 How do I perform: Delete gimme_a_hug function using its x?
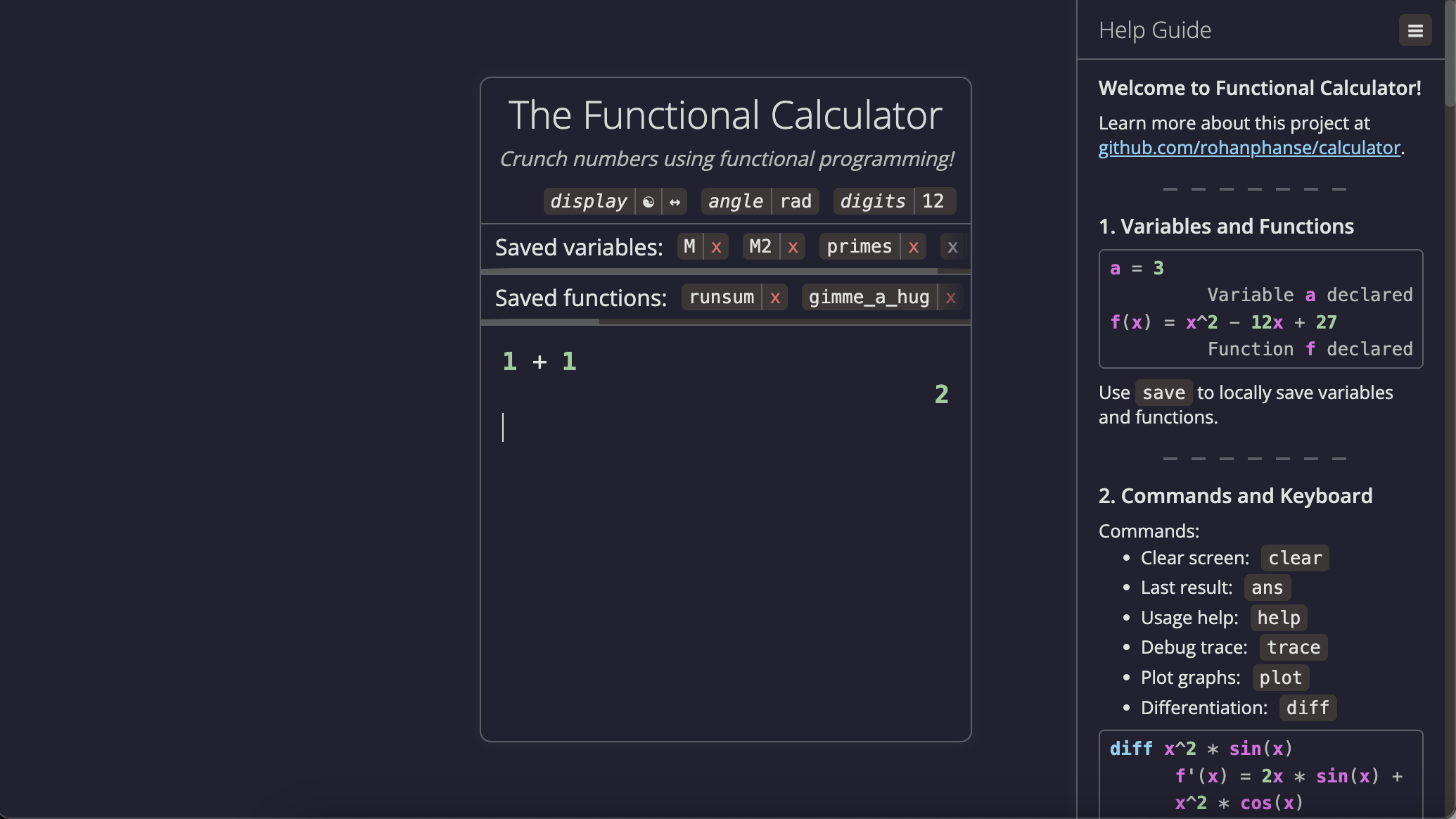tap(950, 298)
